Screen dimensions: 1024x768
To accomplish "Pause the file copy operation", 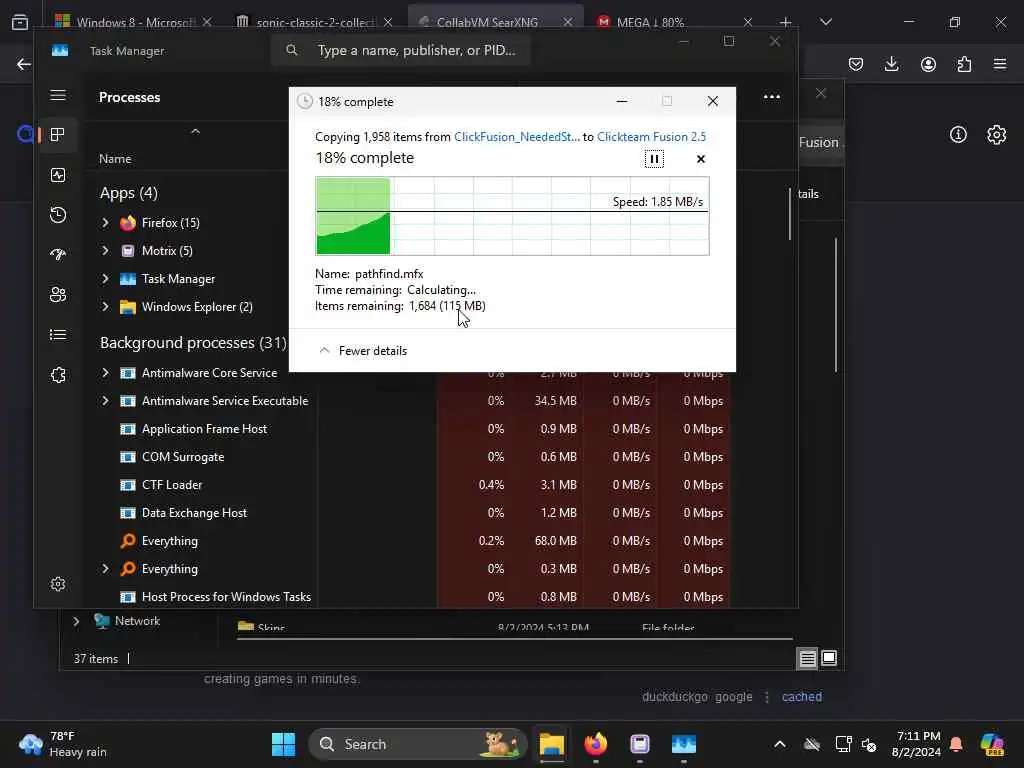I will (x=654, y=159).
